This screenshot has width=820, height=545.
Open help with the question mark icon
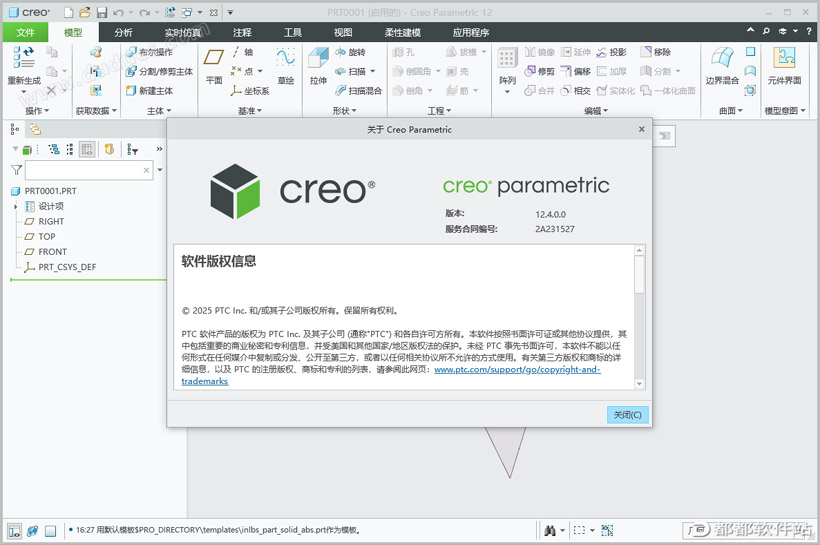[808, 31]
